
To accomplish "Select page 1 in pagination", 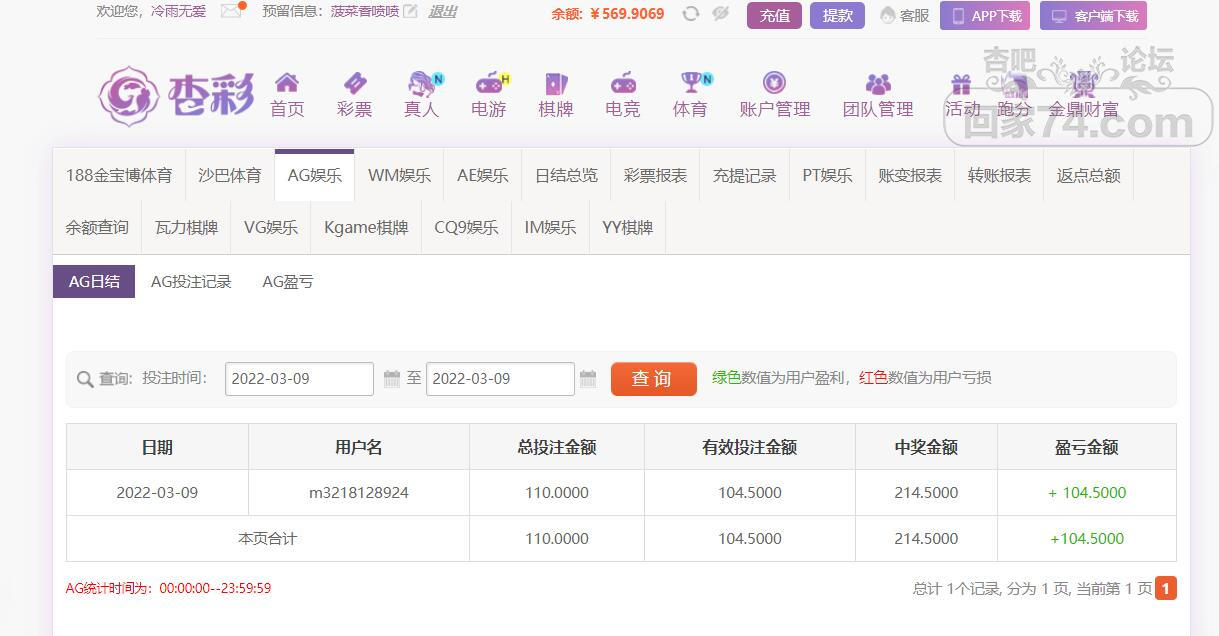I will point(1165,588).
